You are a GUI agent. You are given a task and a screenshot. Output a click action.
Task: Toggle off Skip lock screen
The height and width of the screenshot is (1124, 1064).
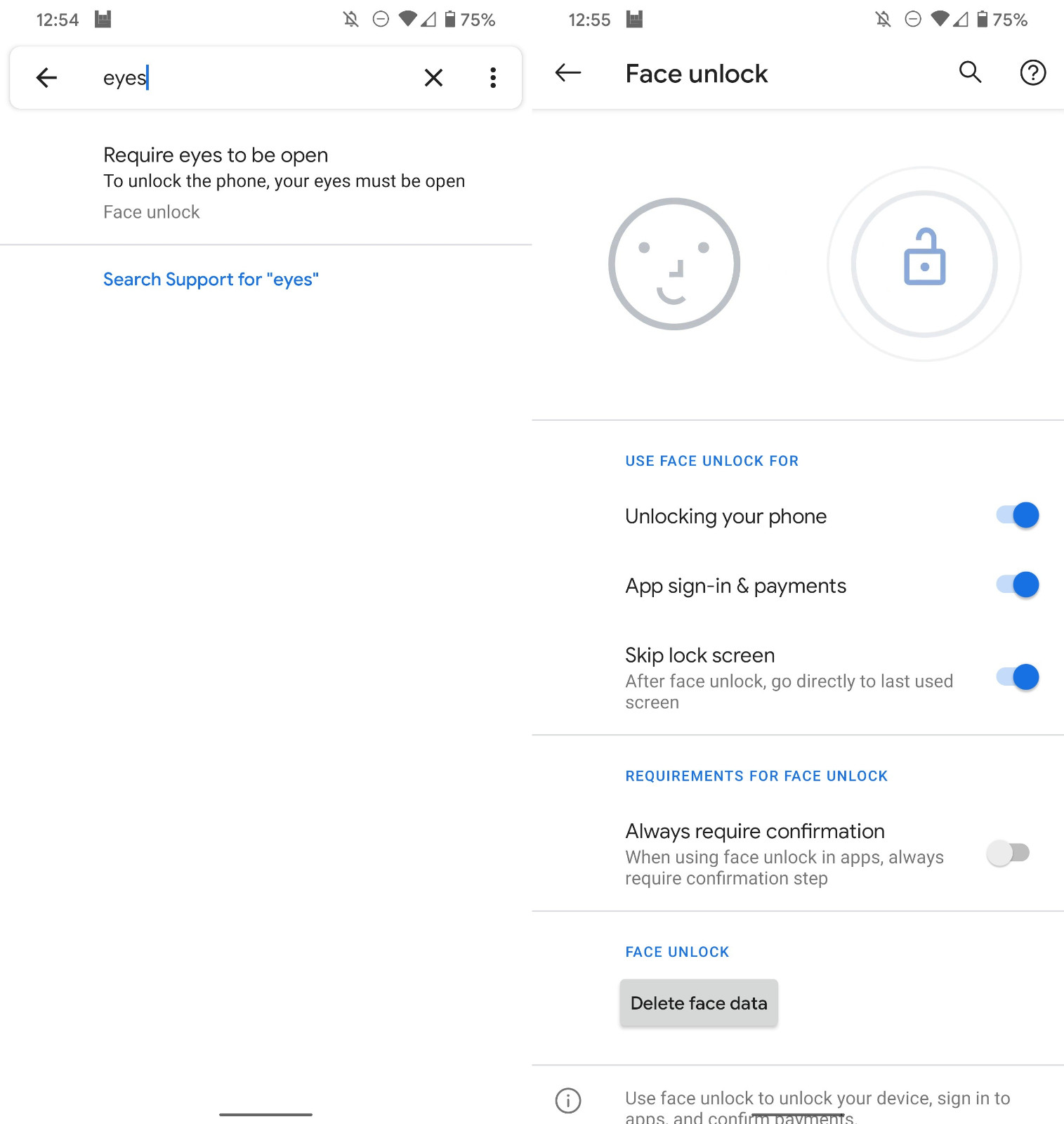click(x=1017, y=677)
